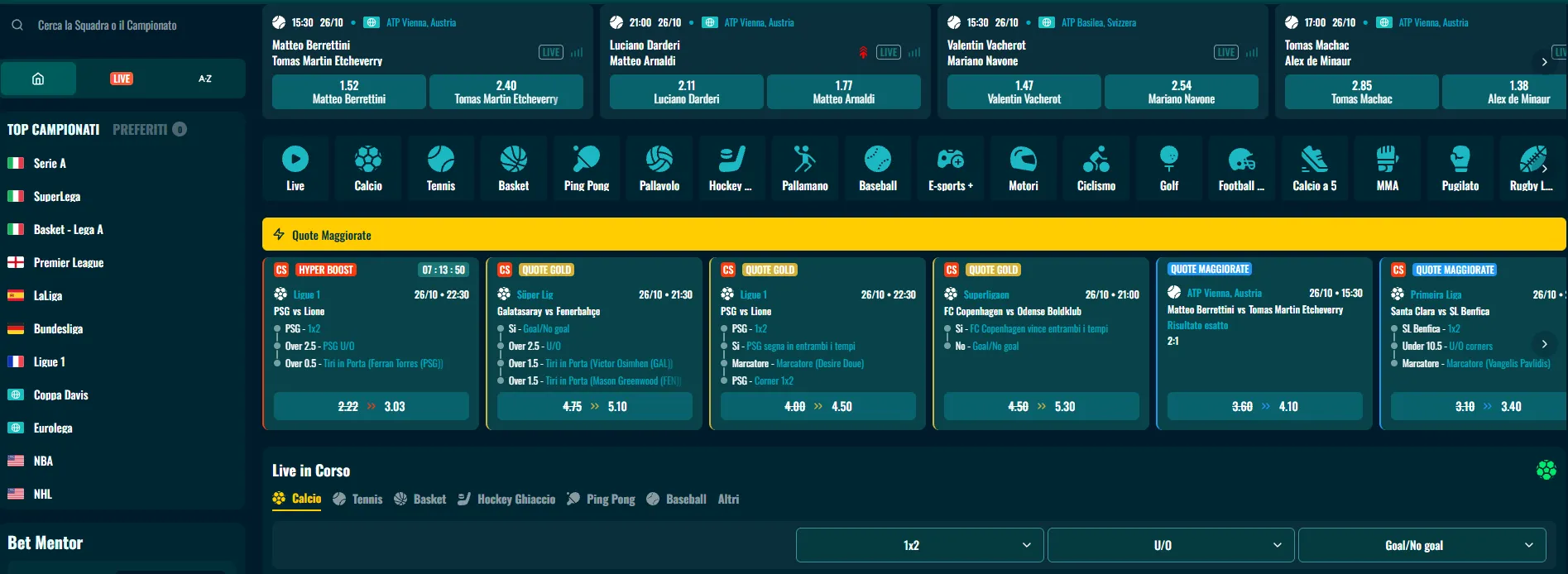
Task: Open LaLiga league link
Action: click(x=48, y=296)
